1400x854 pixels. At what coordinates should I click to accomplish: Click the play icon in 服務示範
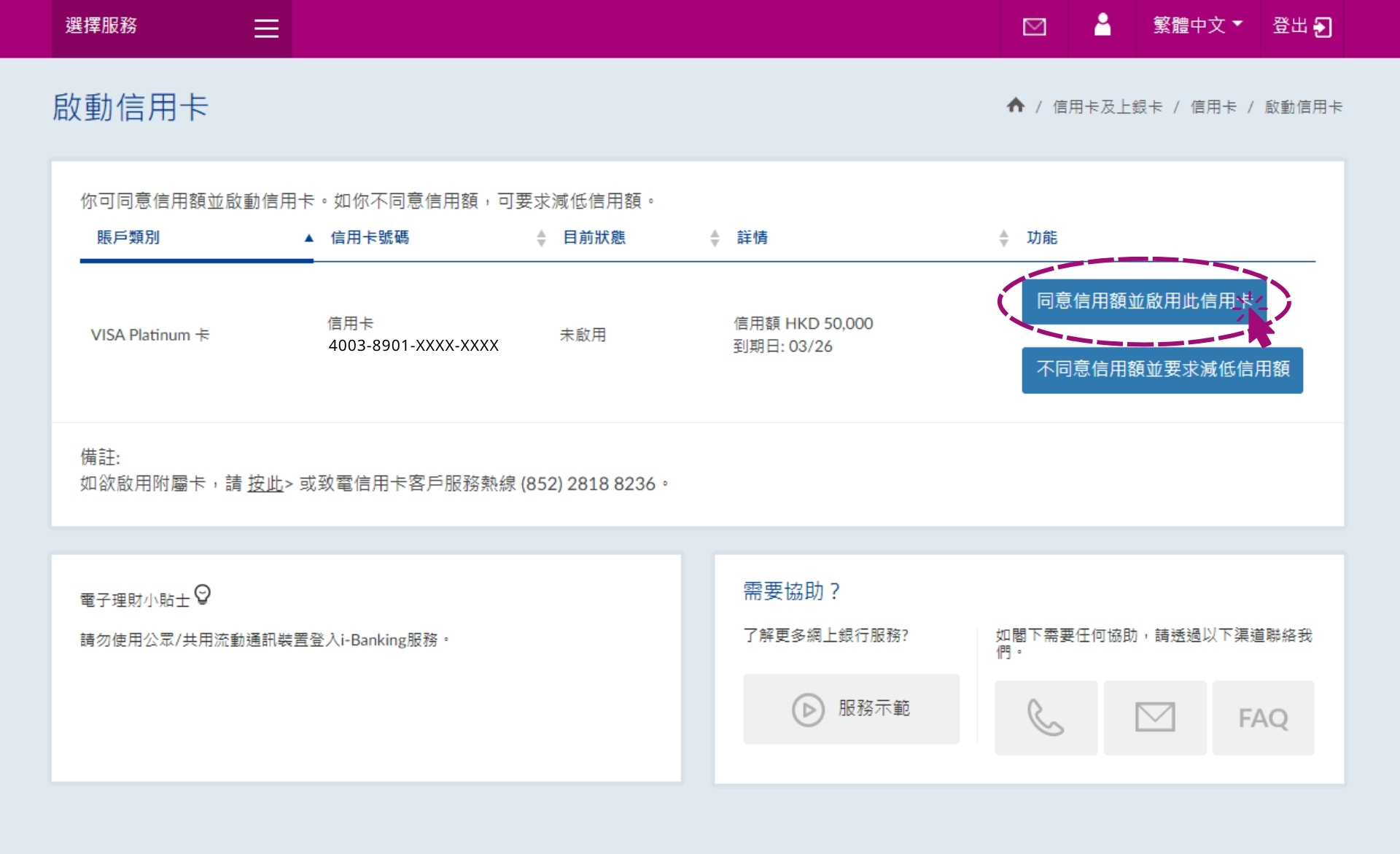coord(808,709)
